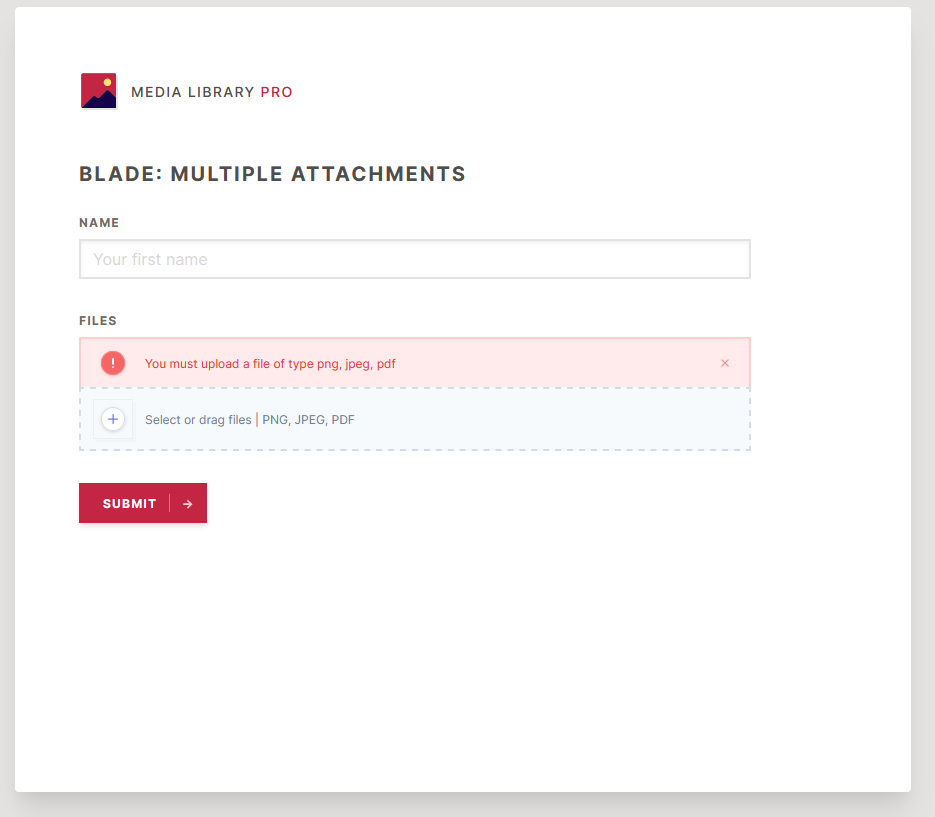Click the arrow icon inside the Submit button
The image size is (935, 817).
tap(188, 503)
